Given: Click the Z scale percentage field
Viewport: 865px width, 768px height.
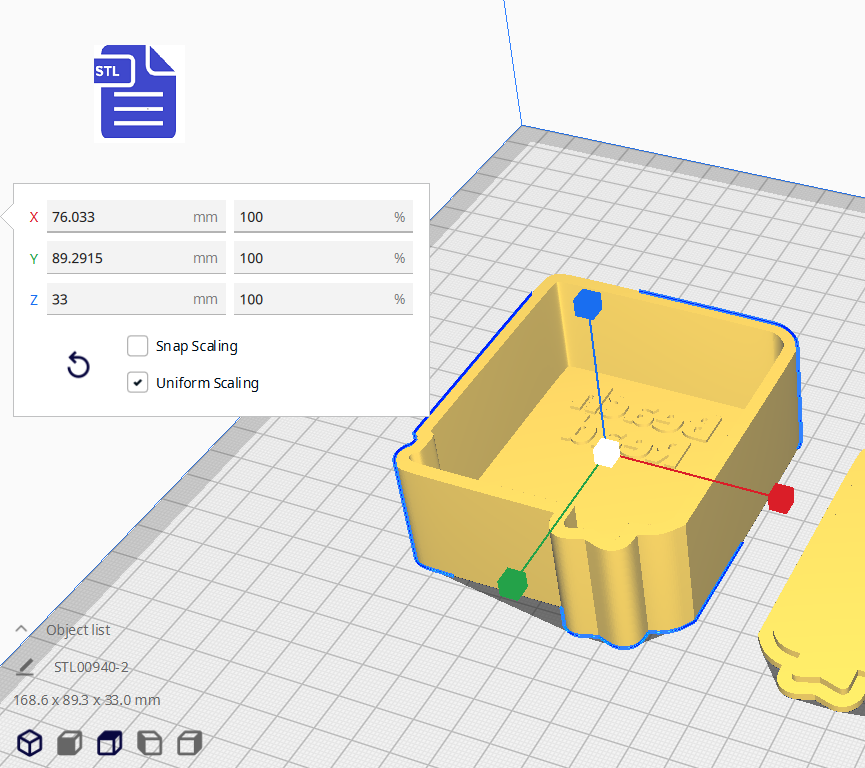Looking at the screenshot, I should [312, 299].
